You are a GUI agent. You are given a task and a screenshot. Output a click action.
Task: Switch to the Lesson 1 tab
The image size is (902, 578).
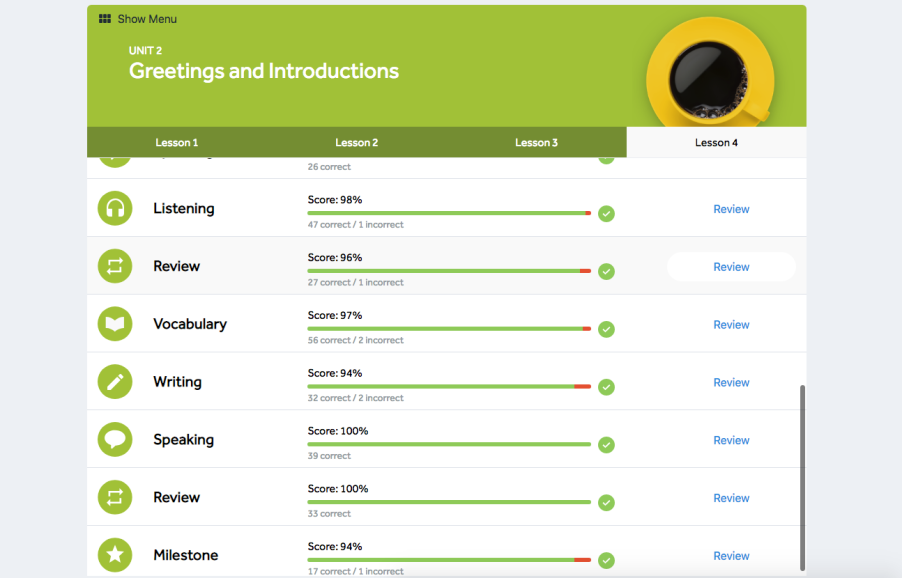[177, 143]
